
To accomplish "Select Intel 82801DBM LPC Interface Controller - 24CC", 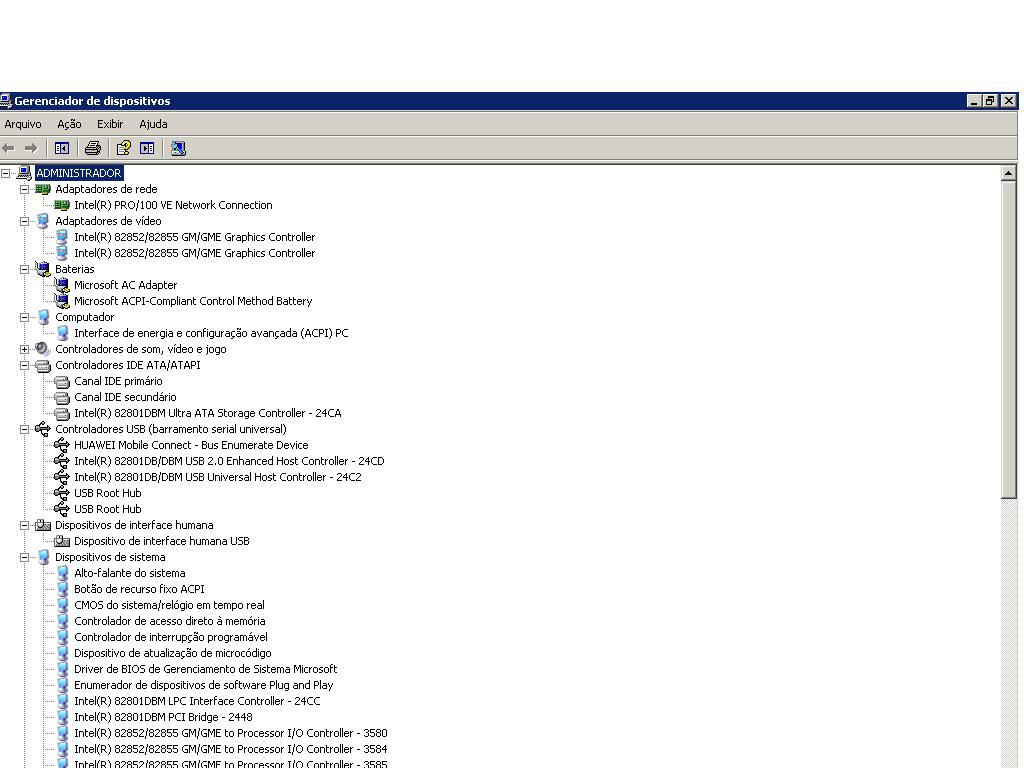I will [197, 701].
